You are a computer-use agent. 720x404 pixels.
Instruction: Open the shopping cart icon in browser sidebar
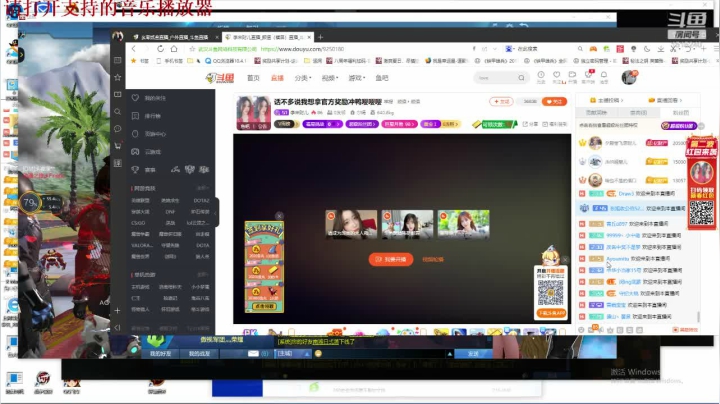pyautogui.click(x=118, y=146)
